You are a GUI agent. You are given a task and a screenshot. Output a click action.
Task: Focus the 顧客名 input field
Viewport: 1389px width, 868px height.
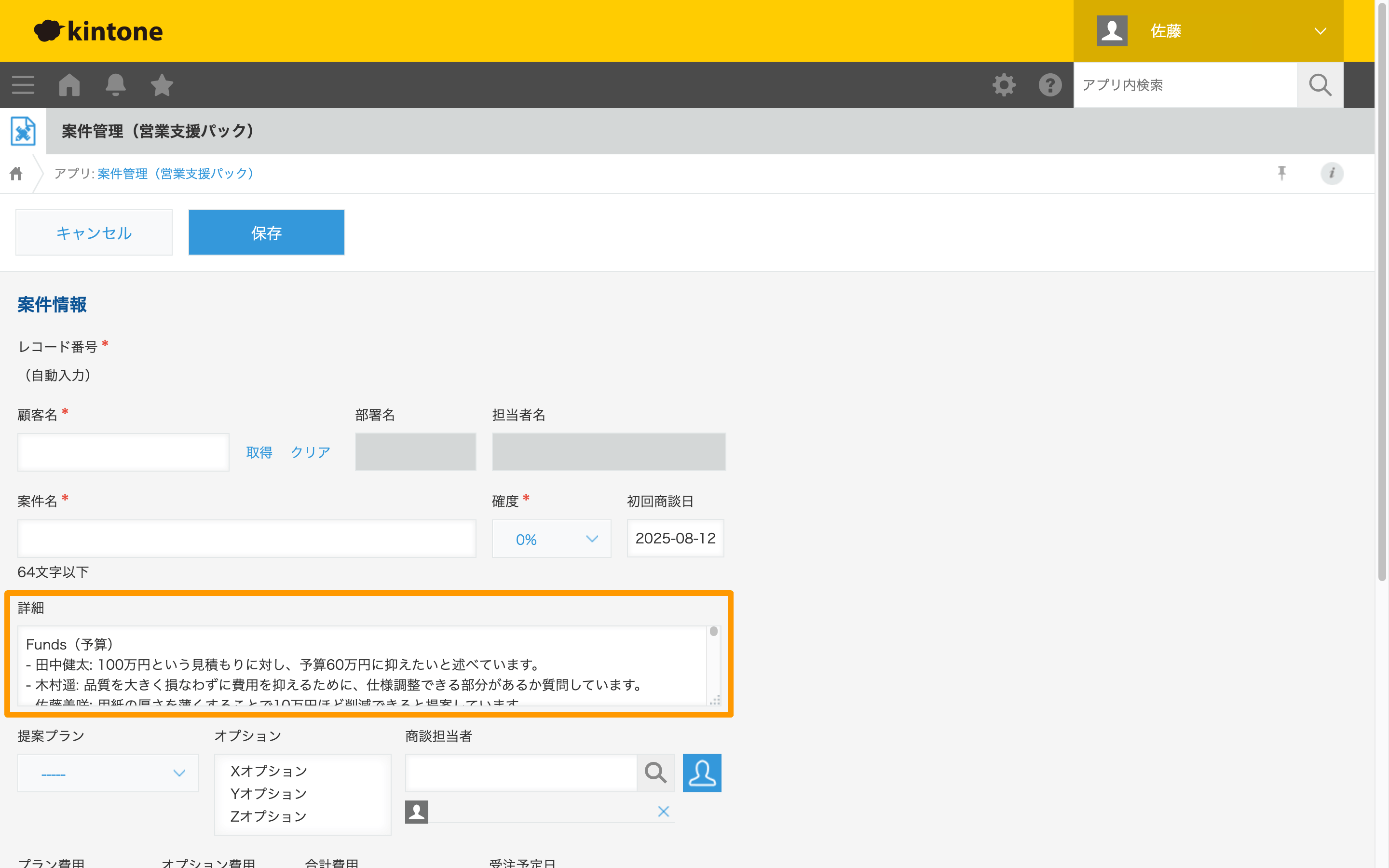tap(123, 452)
